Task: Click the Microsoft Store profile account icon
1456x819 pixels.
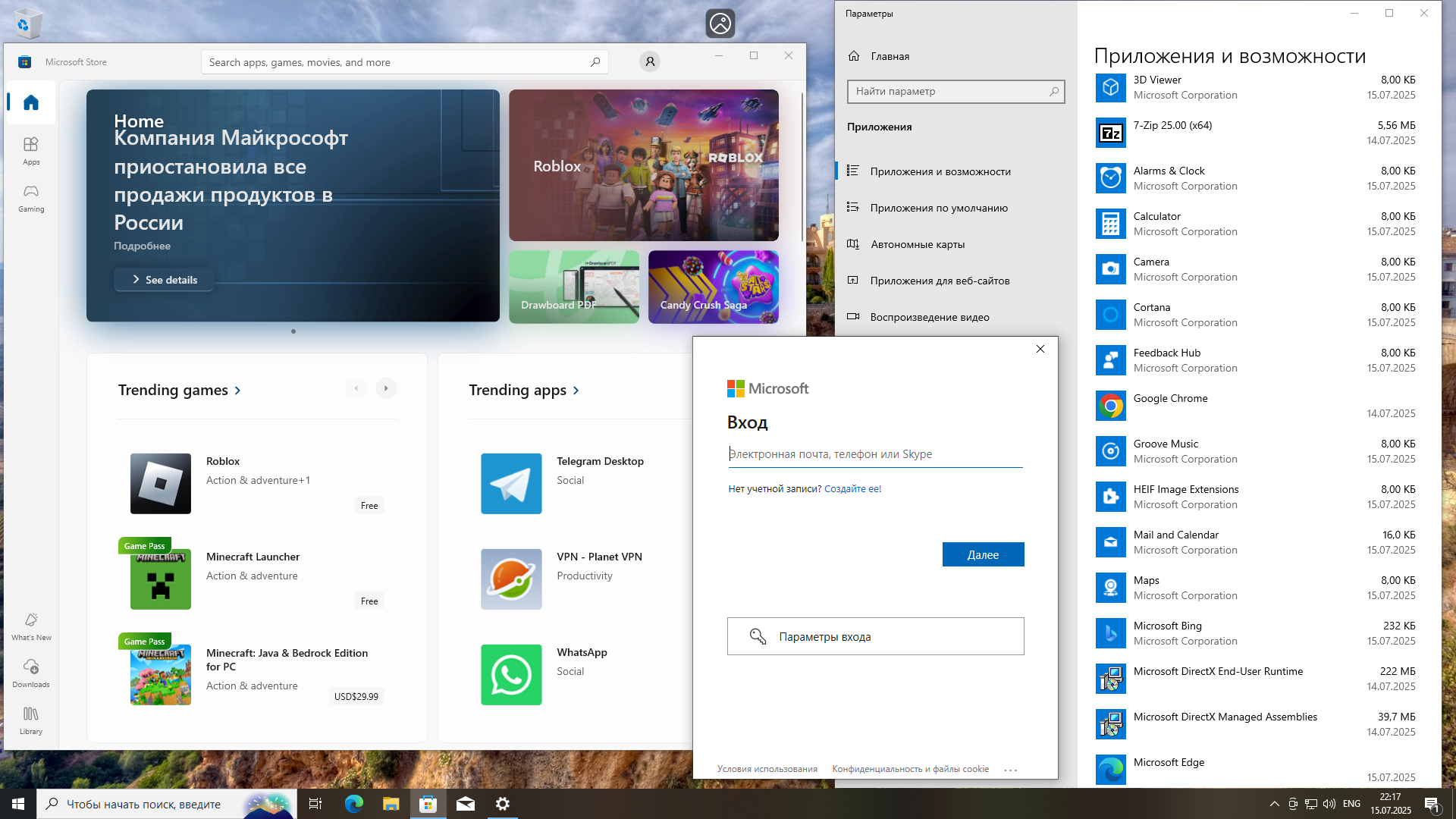Action: pos(650,61)
